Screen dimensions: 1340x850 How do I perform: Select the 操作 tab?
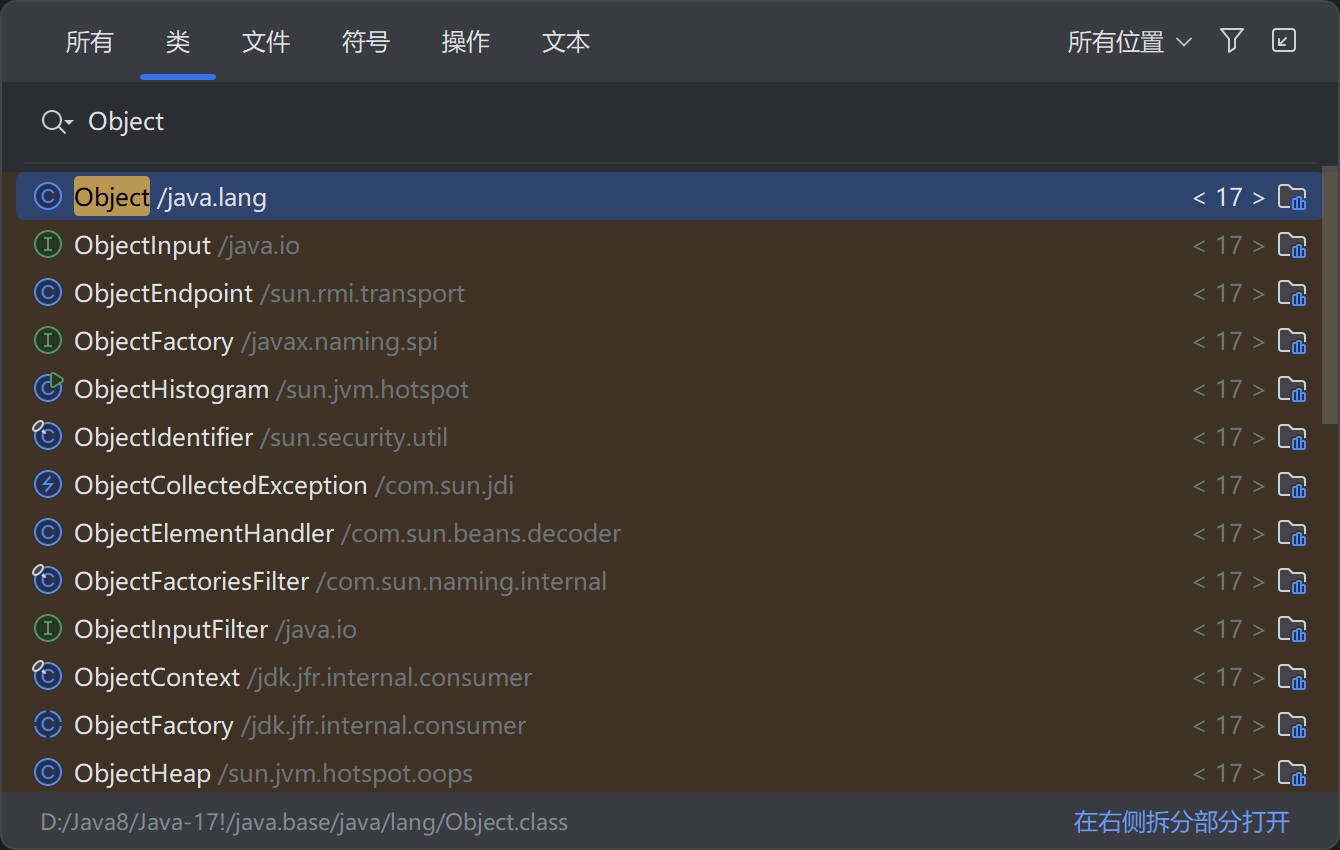coord(466,42)
